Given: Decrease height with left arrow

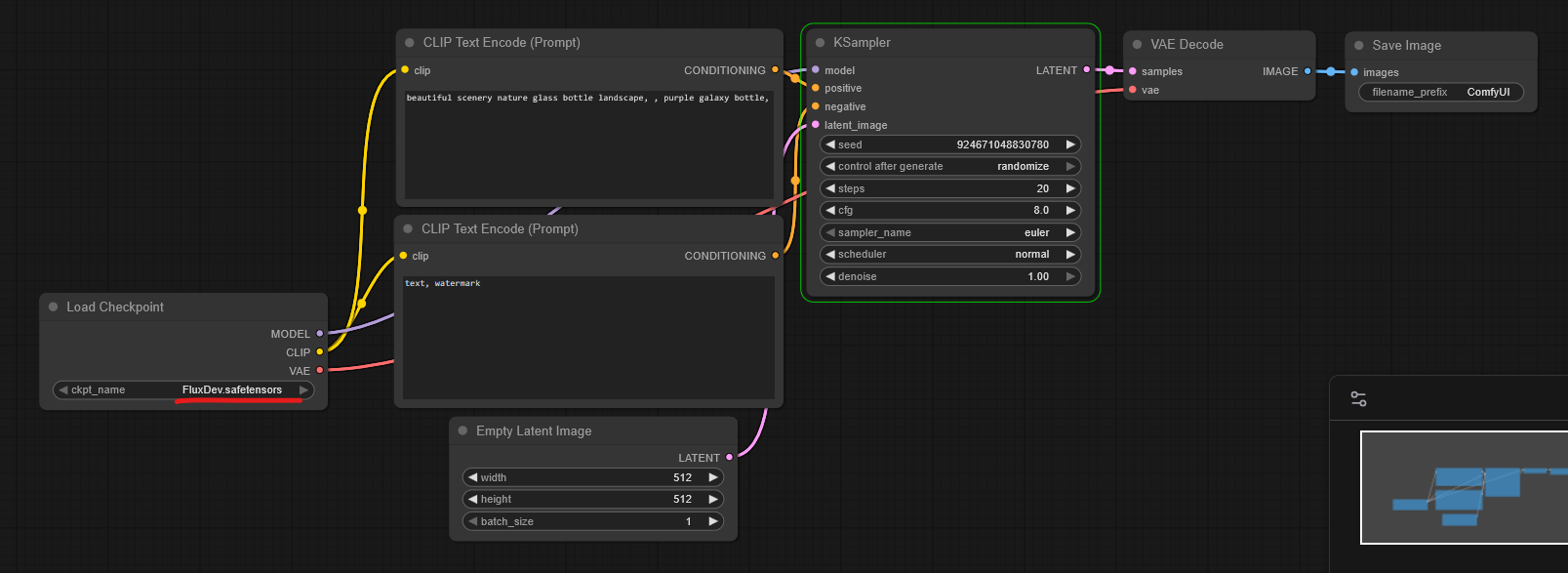Looking at the screenshot, I should coord(473,499).
